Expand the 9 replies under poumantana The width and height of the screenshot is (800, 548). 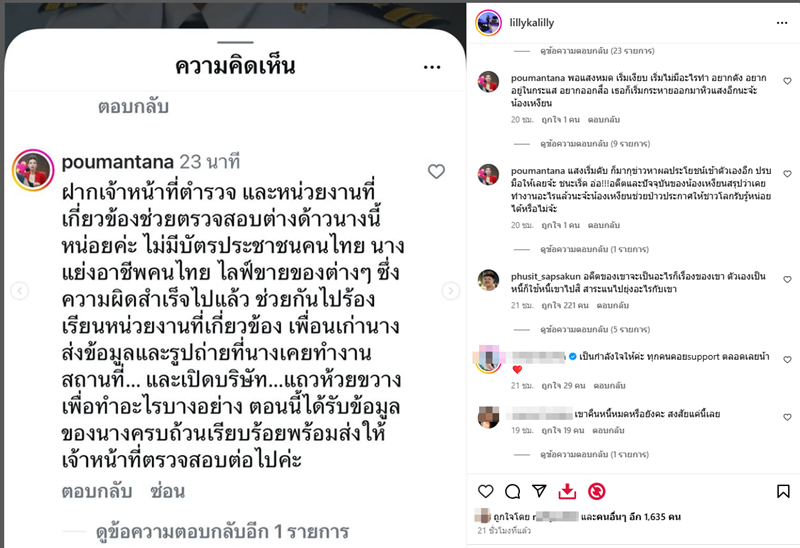click(x=595, y=144)
